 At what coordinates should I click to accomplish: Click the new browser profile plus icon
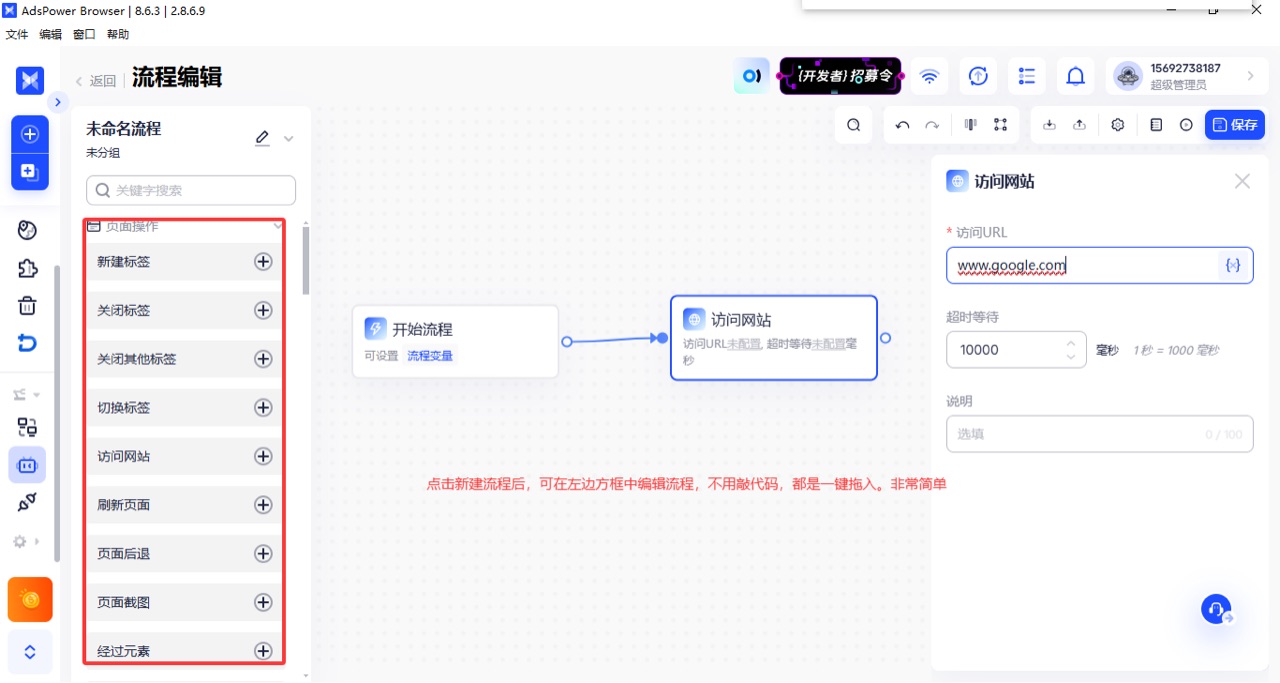pos(30,134)
